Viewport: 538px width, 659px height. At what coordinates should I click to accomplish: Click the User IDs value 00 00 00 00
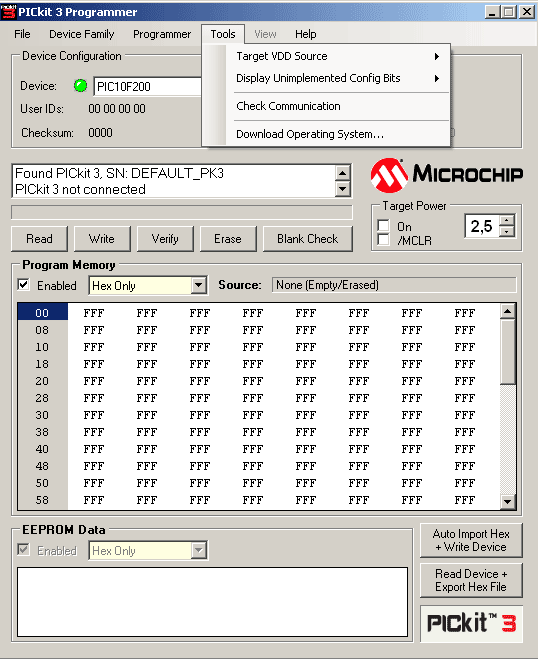117,109
